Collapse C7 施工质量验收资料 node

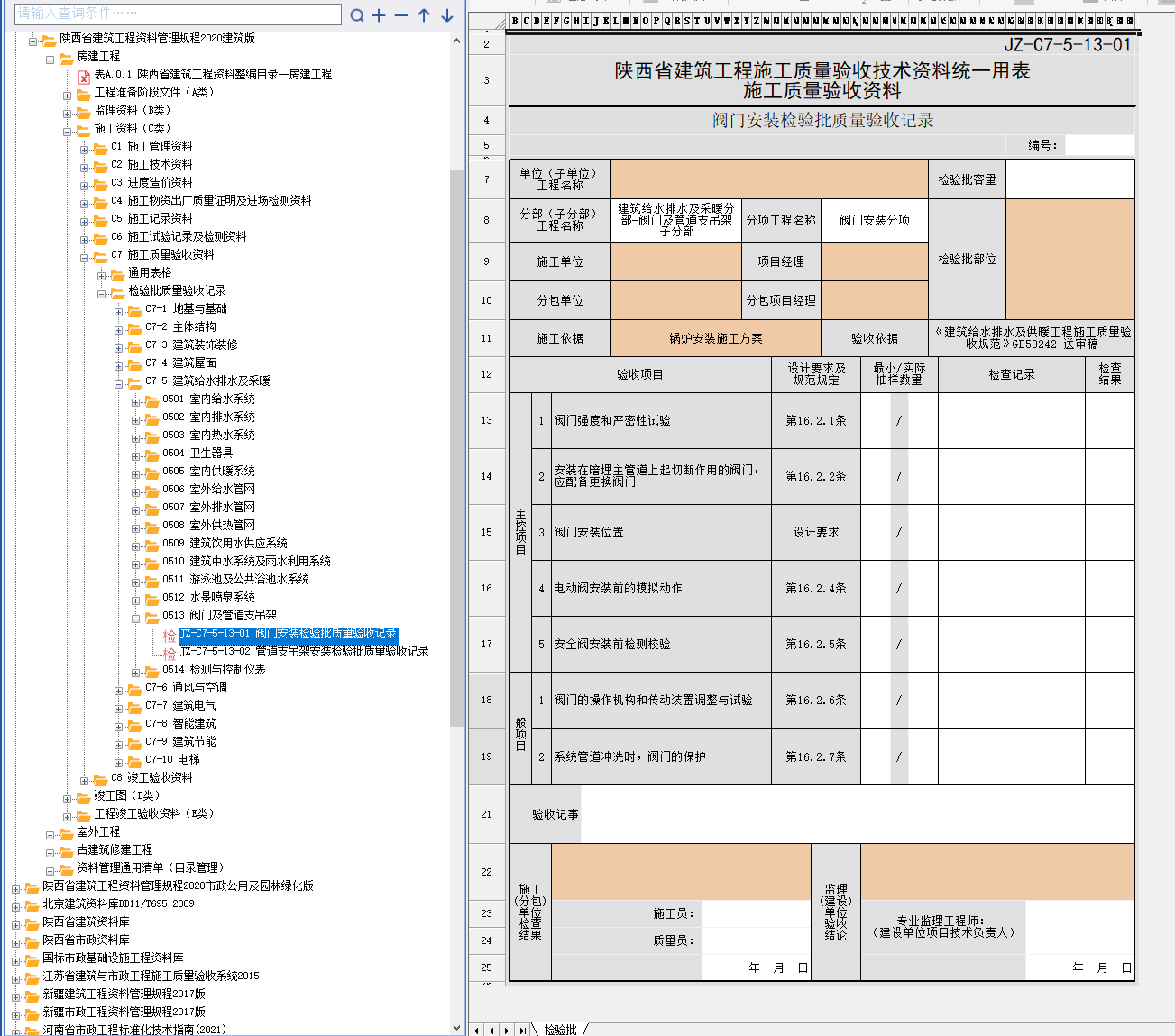click(x=85, y=257)
